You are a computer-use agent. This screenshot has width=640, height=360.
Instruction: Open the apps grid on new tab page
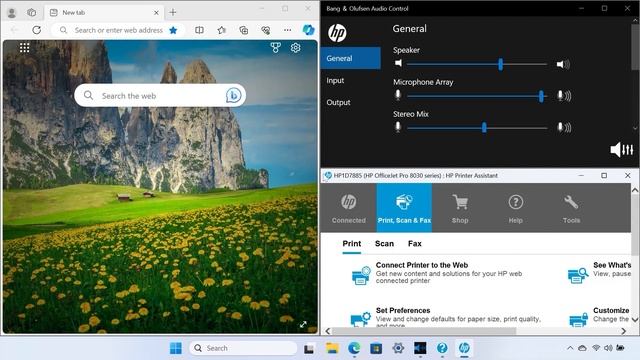[x=24, y=48]
